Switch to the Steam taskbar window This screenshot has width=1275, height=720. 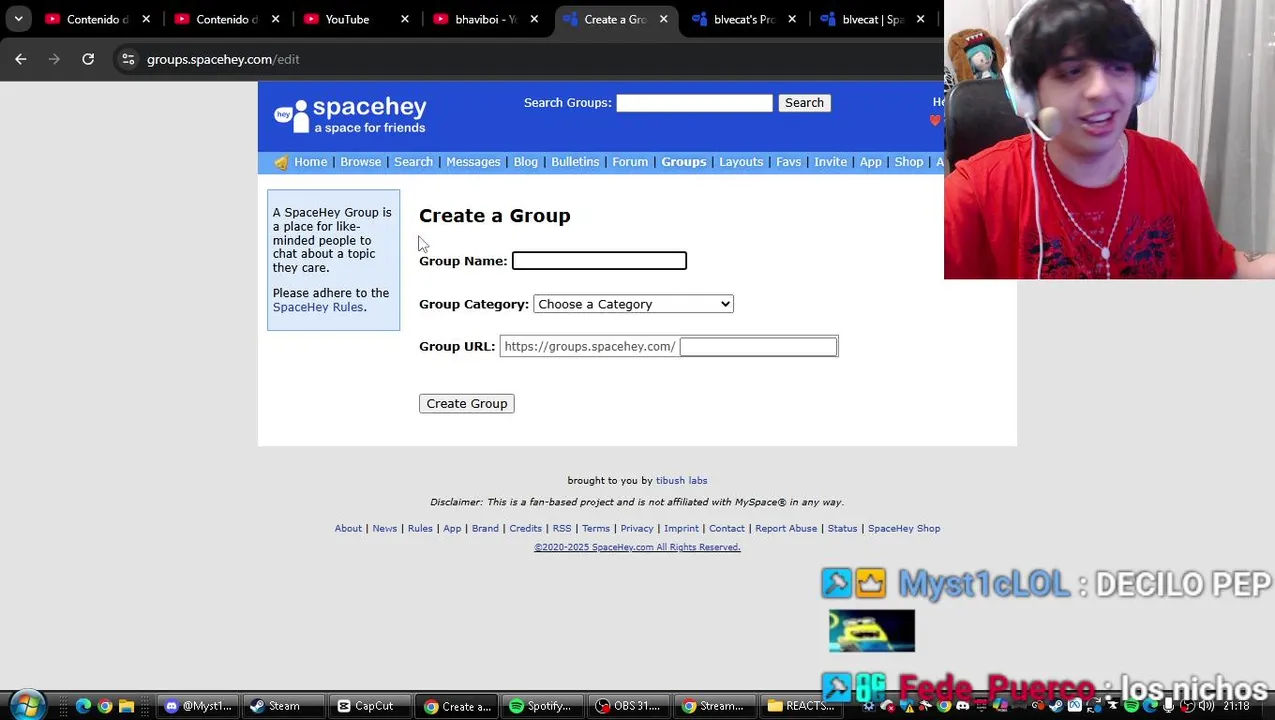point(284,706)
